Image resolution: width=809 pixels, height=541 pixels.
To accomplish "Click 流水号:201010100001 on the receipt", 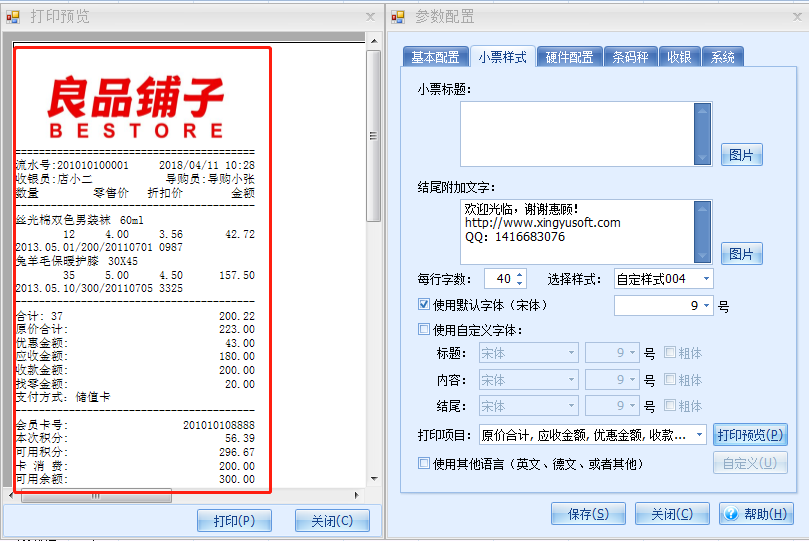I will point(72,165).
